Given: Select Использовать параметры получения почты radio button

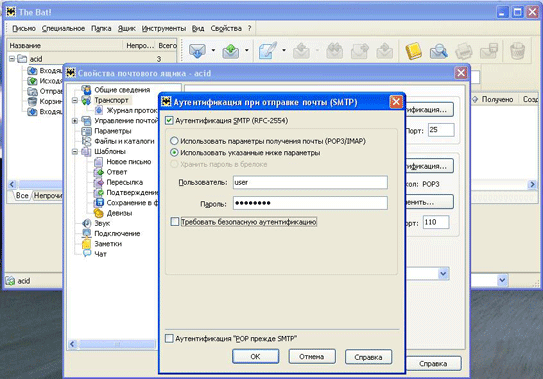Looking at the screenshot, I should 174,141.
